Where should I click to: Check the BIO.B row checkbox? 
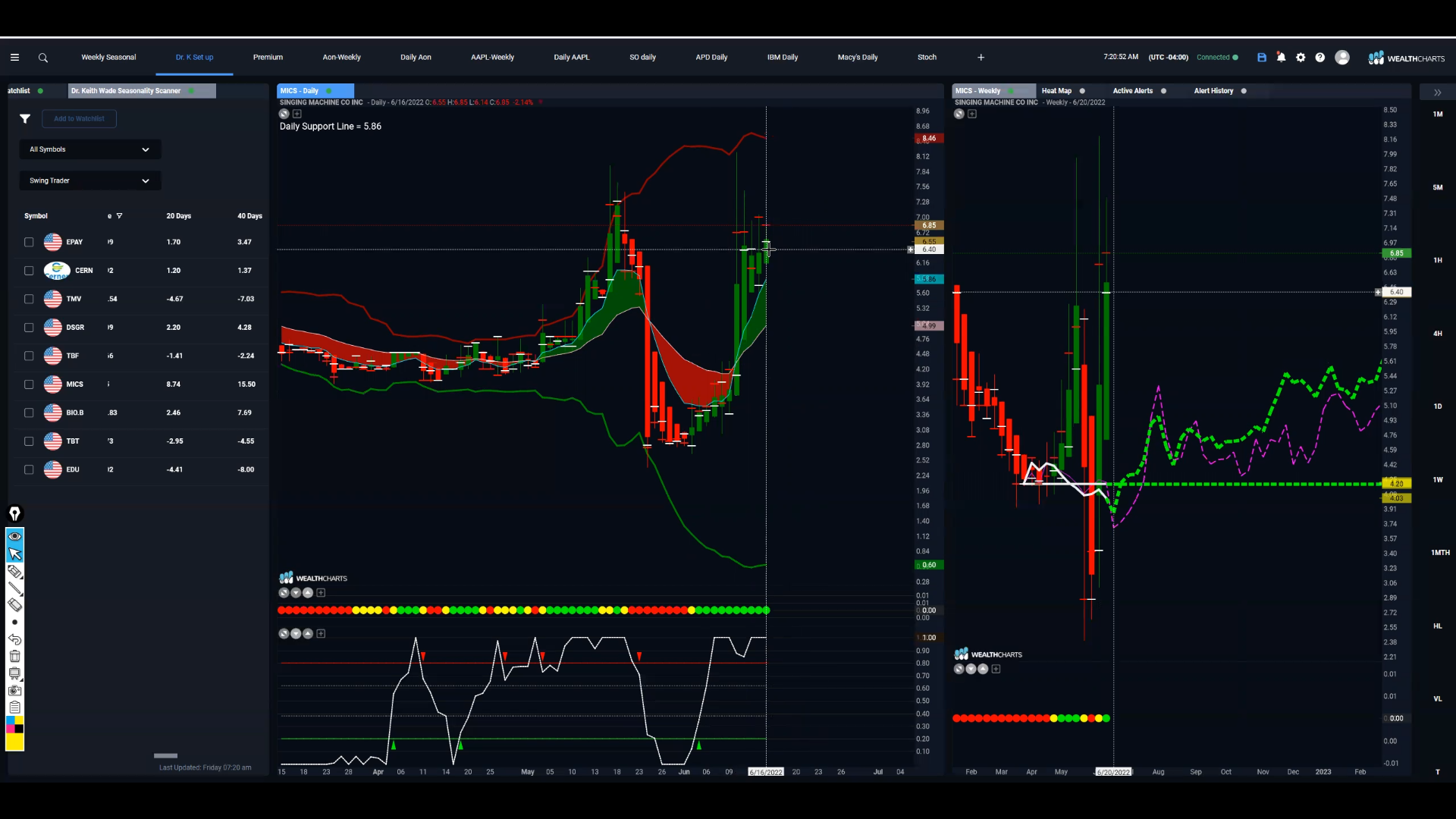[x=29, y=413]
